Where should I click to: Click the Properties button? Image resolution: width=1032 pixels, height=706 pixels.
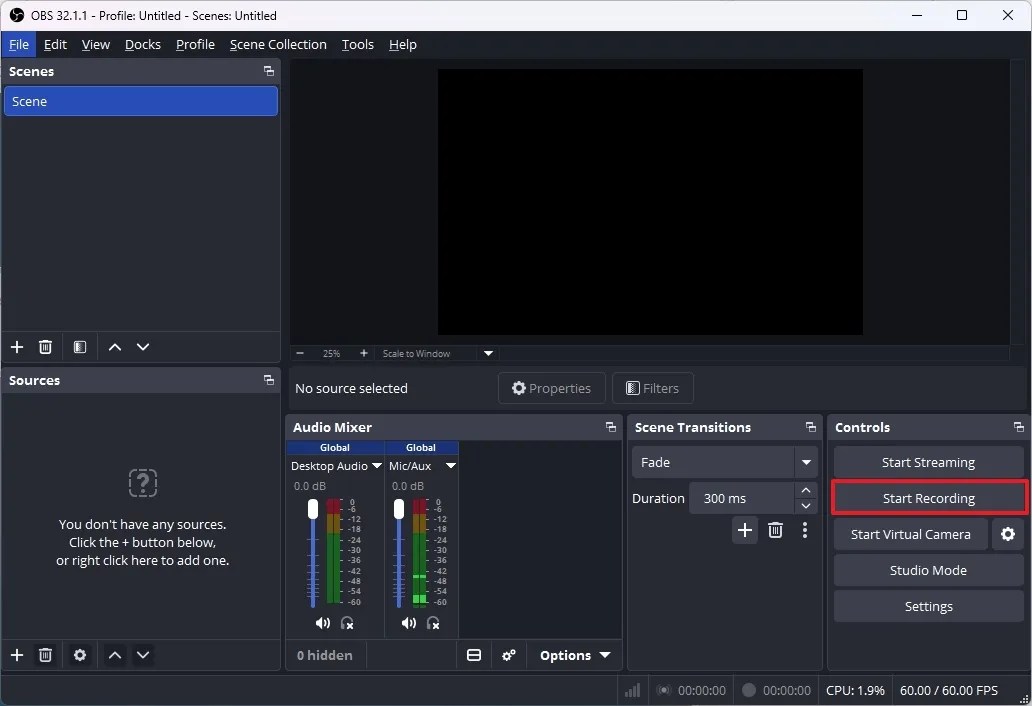(x=552, y=388)
